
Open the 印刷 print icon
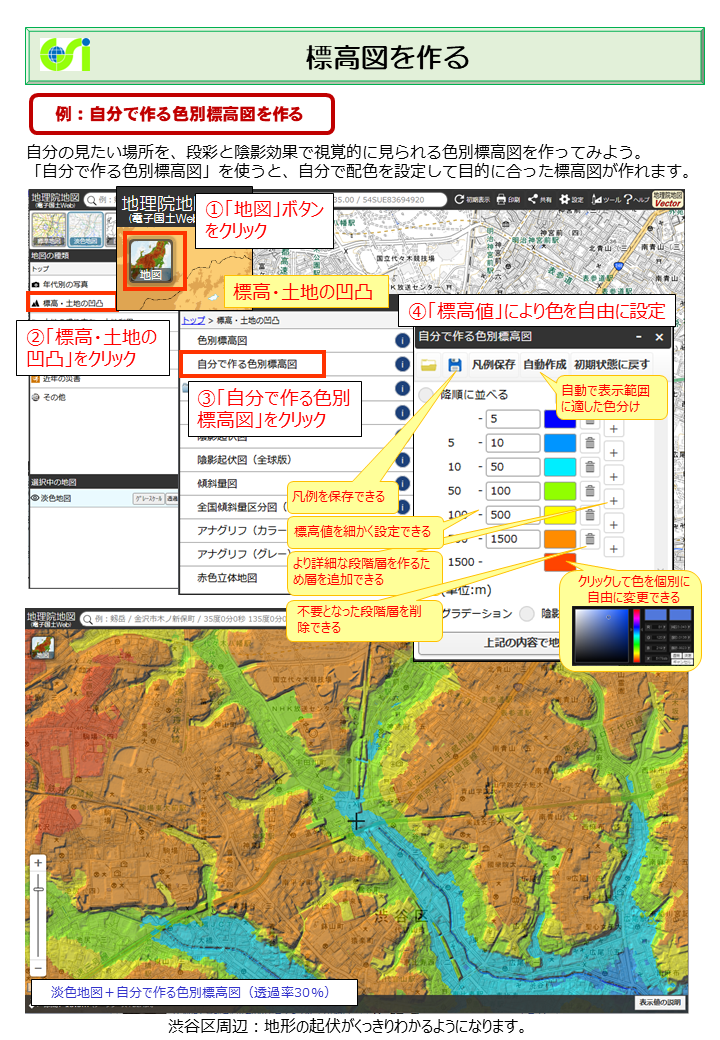click(501, 199)
